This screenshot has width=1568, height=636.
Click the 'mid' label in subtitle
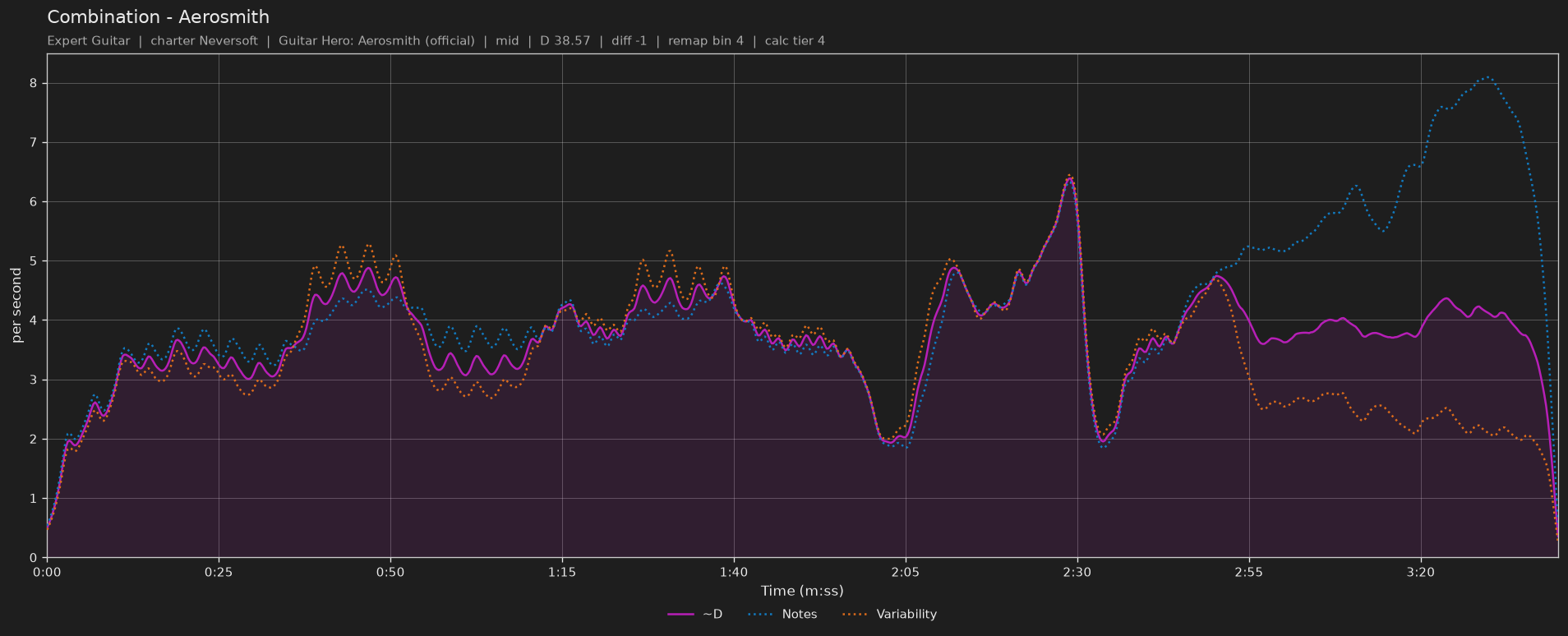tap(507, 41)
